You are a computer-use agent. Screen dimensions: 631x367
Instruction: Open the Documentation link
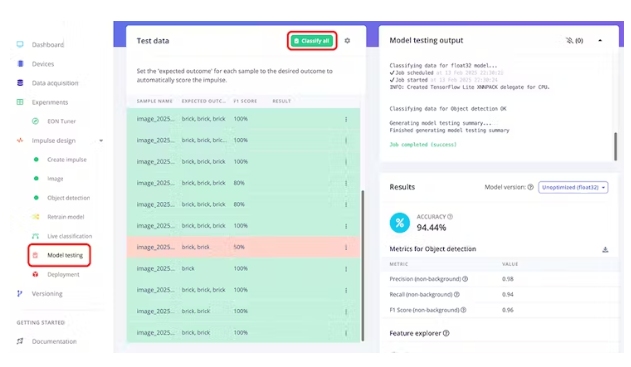coord(54,341)
